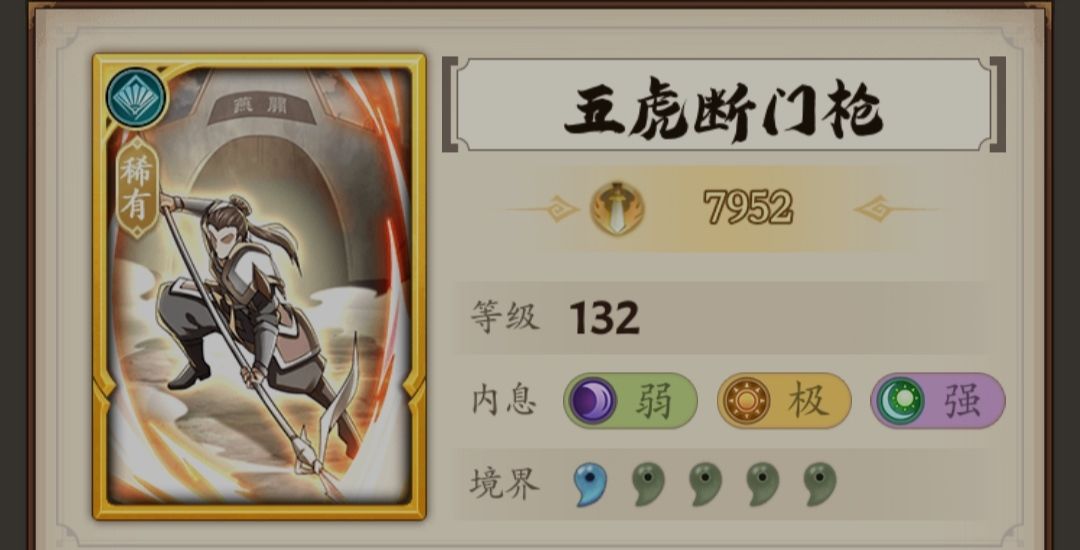Select the green 弱 attribute pill
This screenshot has height=550, width=1080.
pyautogui.click(x=630, y=401)
